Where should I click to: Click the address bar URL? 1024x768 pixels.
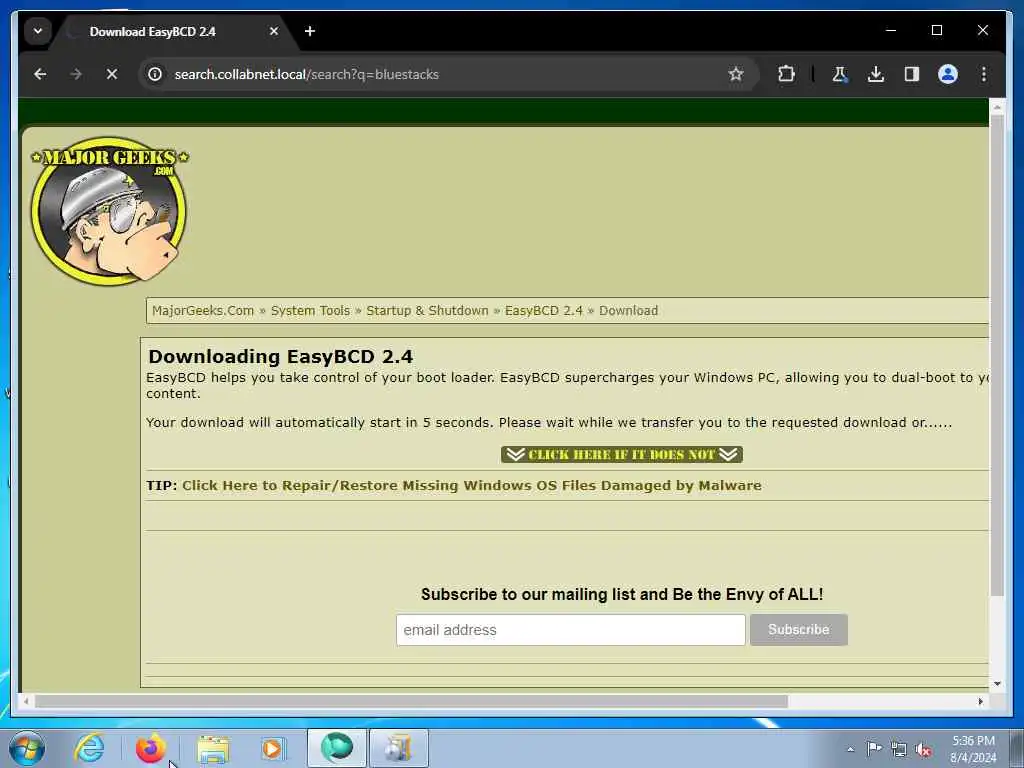pyautogui.click(x=306, y=74)
